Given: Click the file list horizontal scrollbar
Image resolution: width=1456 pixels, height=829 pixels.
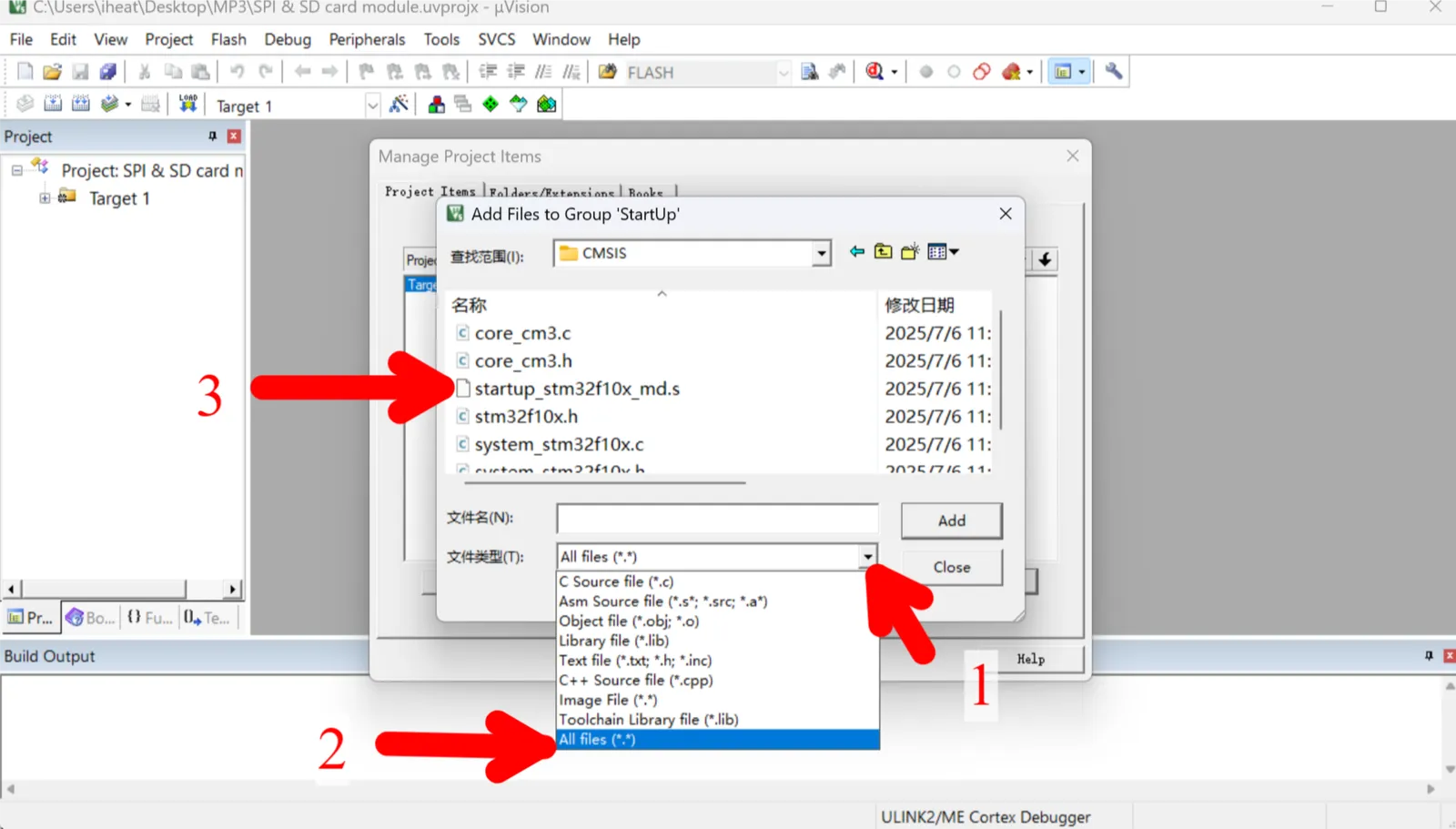Looking at the screenshot, I should tap(603, 483).
